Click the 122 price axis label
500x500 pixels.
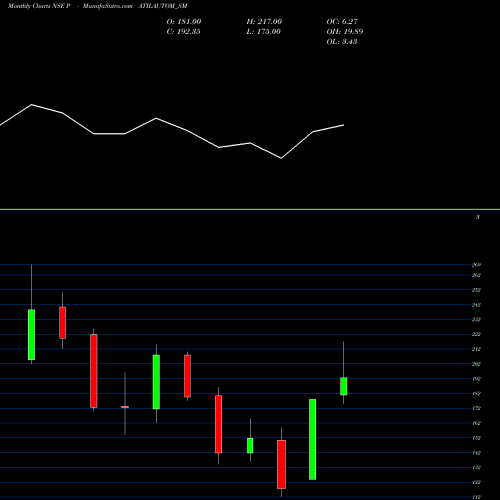click(x=476, y=482)
